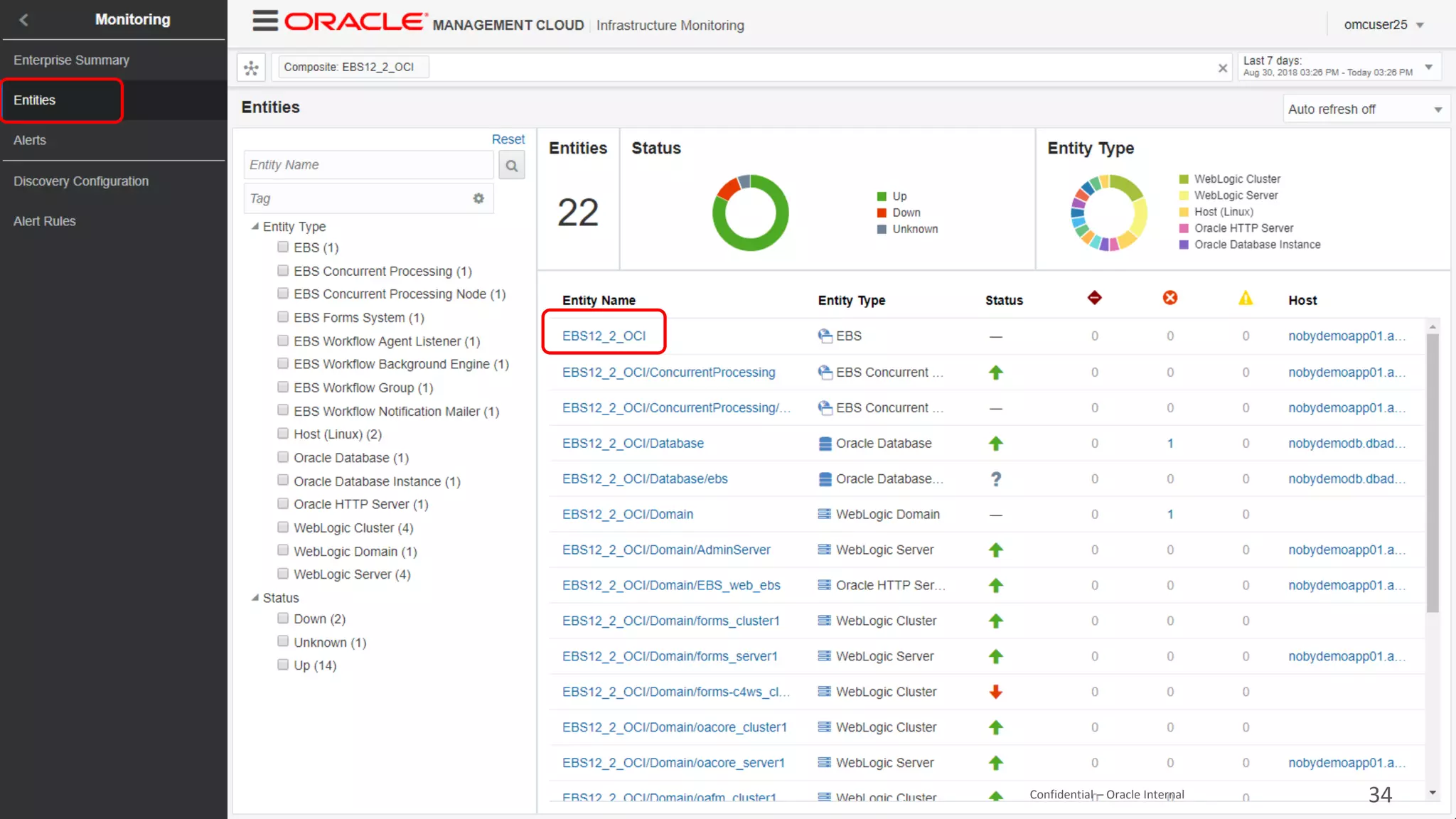Open the Last 7 days time range dropdown
The height and width of the screenshot is (819, 1456).
1339,66
